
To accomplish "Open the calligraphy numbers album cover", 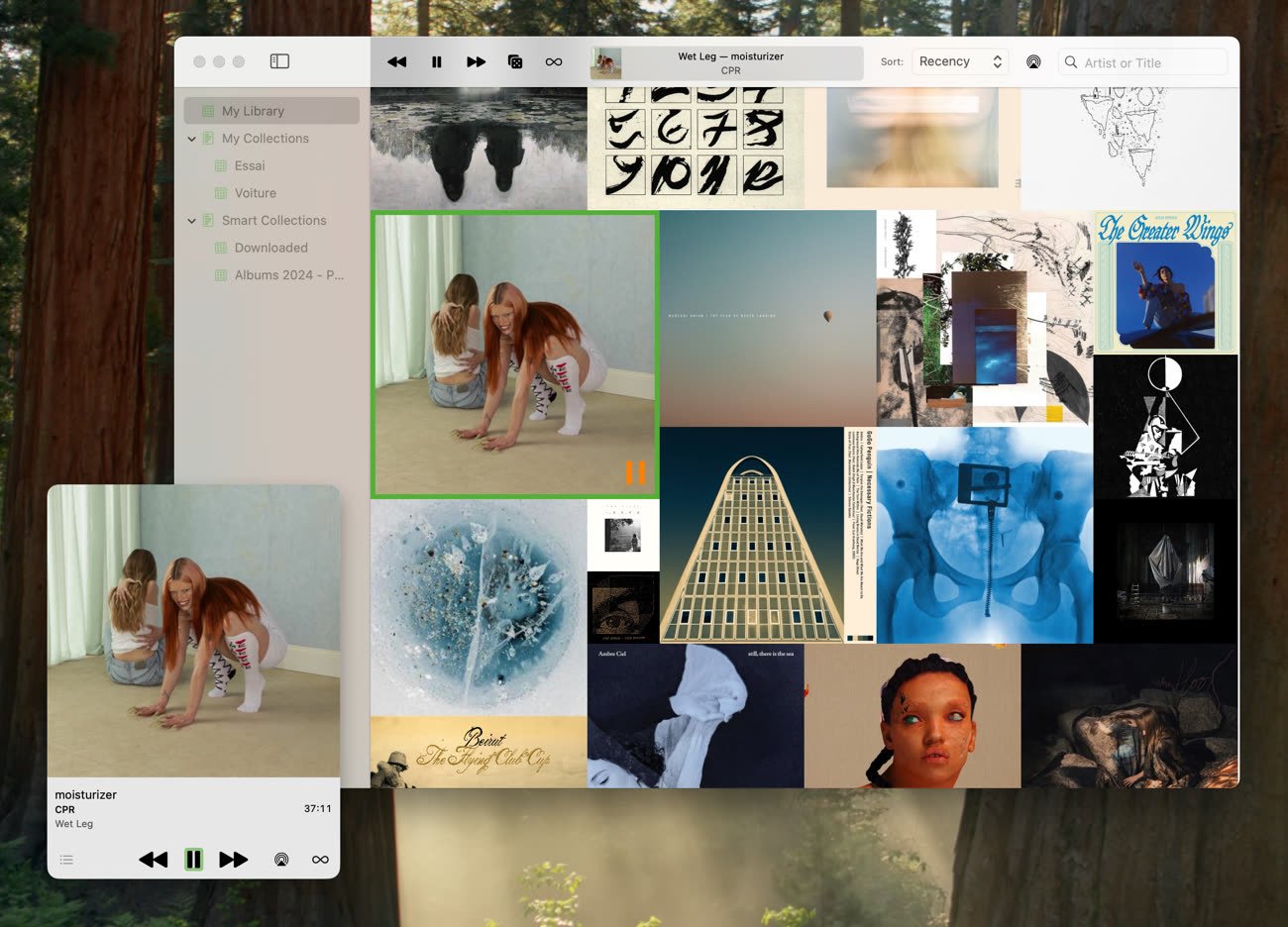I will (x=696, y=149).
